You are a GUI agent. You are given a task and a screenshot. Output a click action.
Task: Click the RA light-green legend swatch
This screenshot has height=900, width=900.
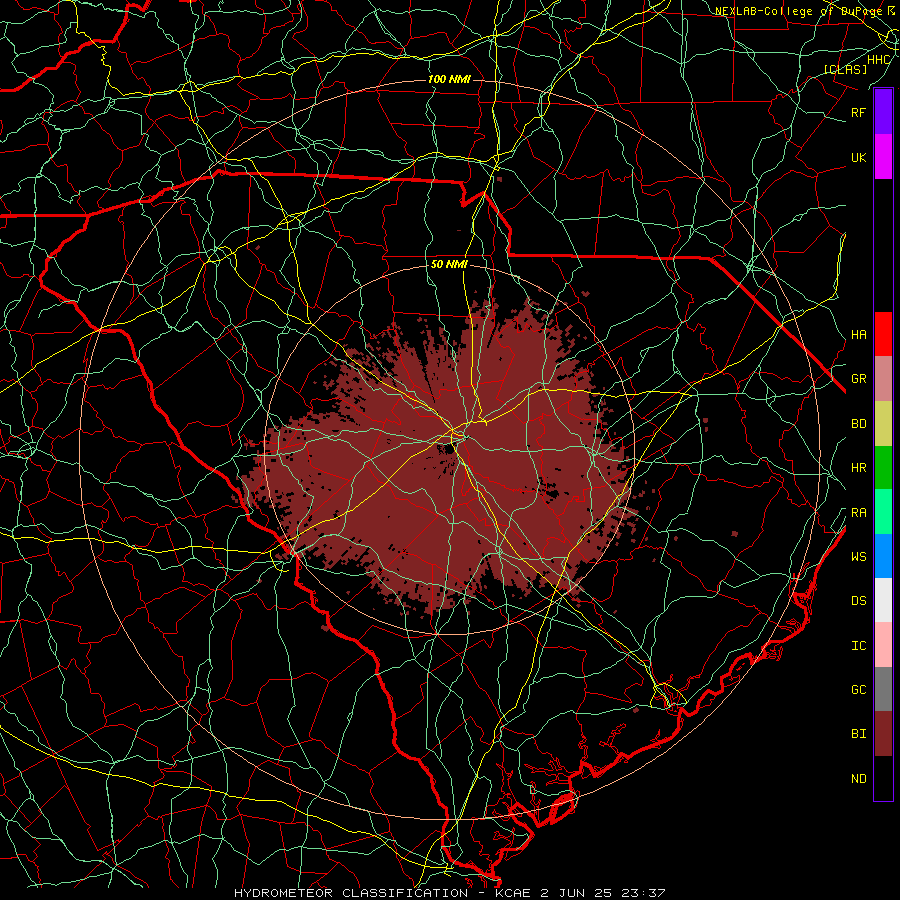[x=883, y=512]
